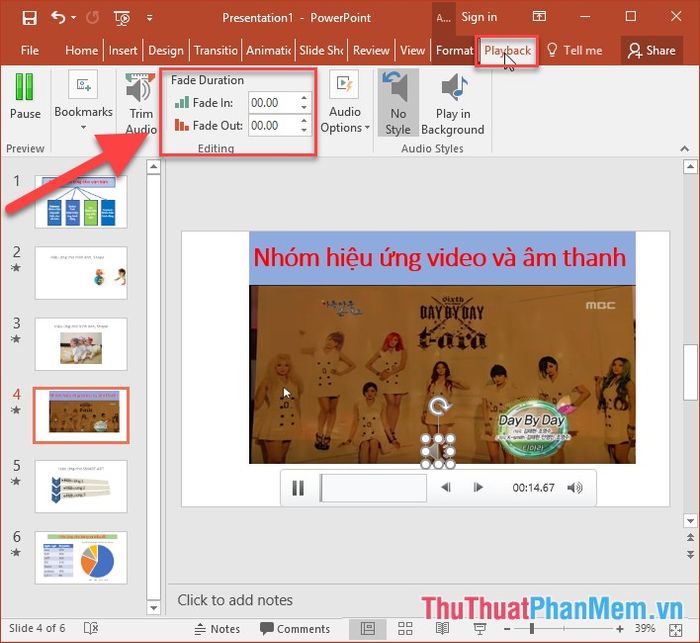Move back 0.25 seconds in audio
The image size is (700, 643).
click(x=446, y=487)
